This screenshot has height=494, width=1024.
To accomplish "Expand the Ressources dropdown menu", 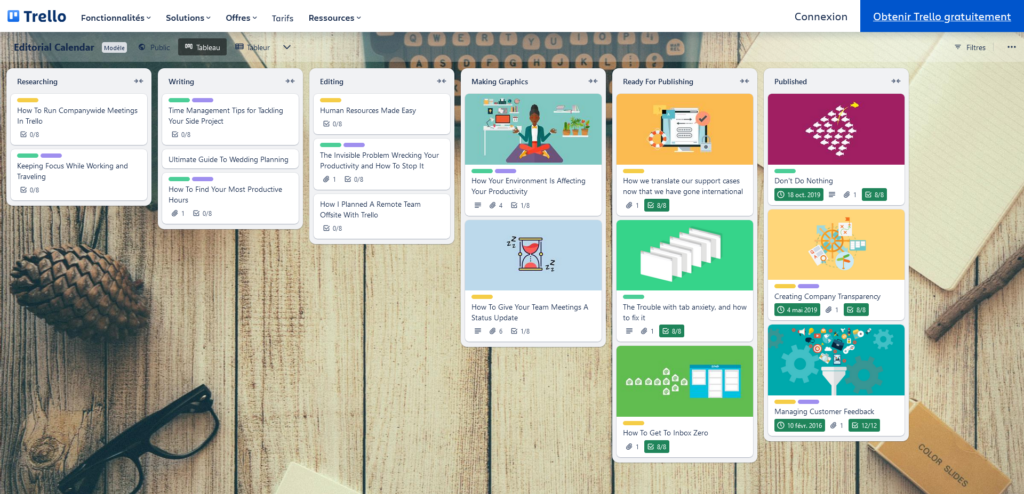I will point(334,18).
